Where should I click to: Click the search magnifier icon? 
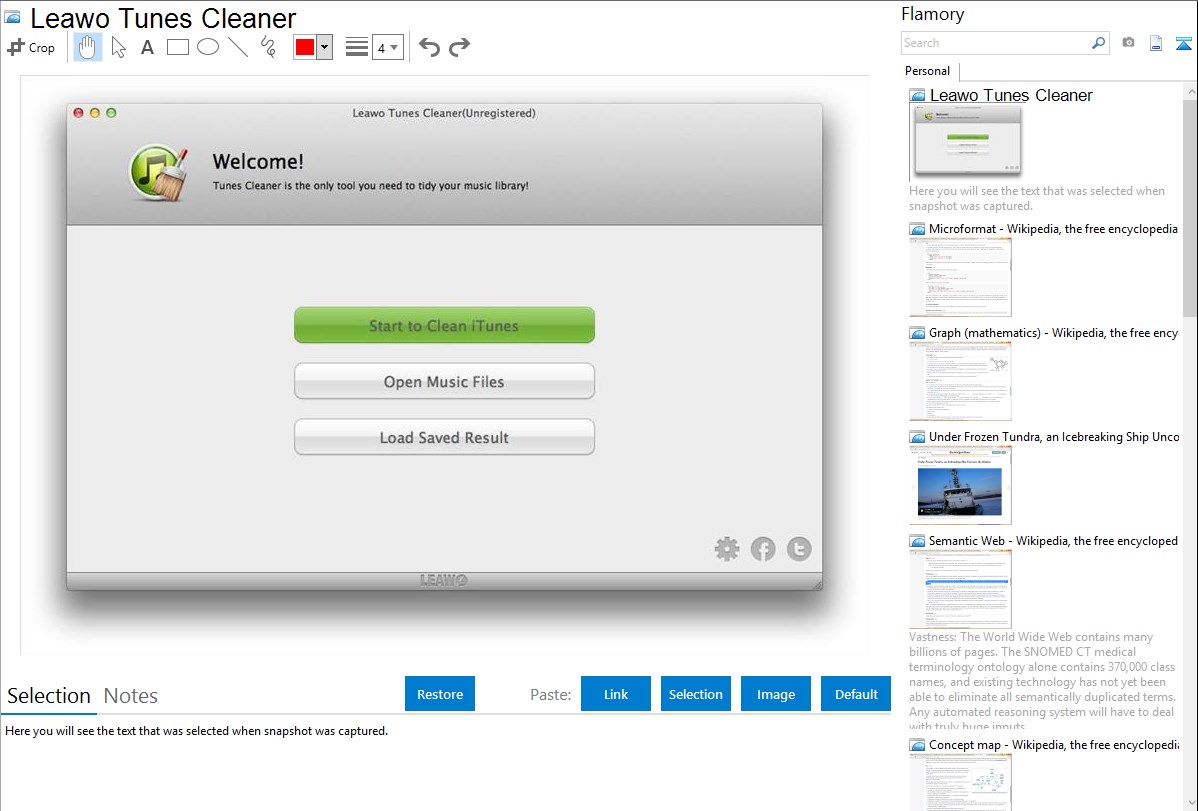(1099, 43)
